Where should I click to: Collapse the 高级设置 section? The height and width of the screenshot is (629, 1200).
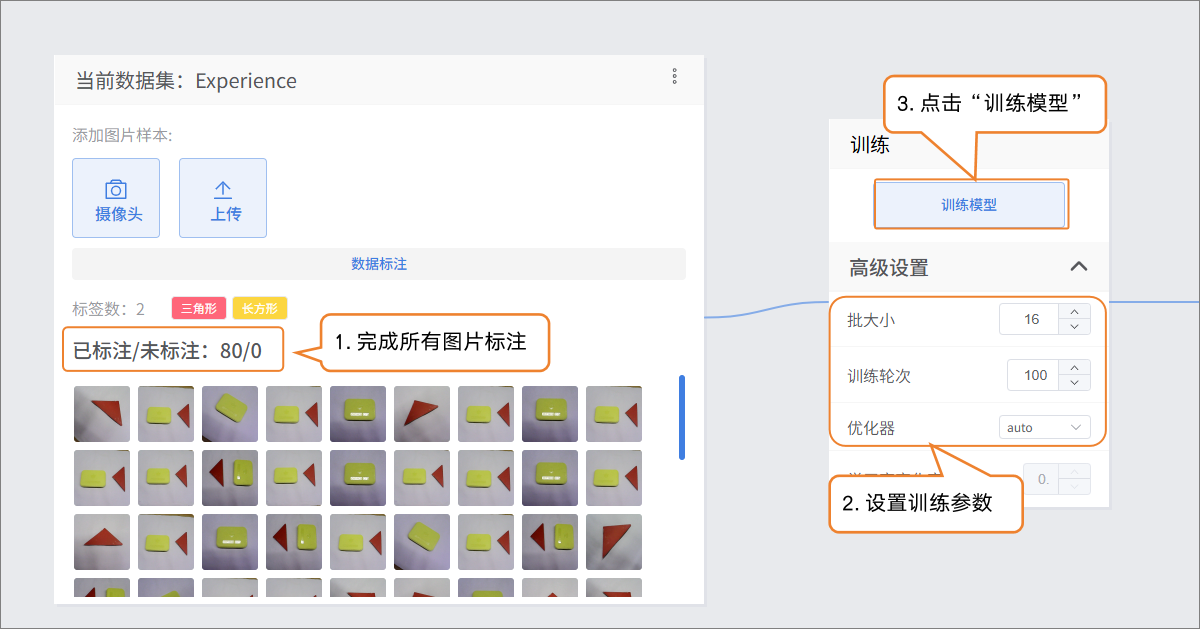pos(1078,267)
